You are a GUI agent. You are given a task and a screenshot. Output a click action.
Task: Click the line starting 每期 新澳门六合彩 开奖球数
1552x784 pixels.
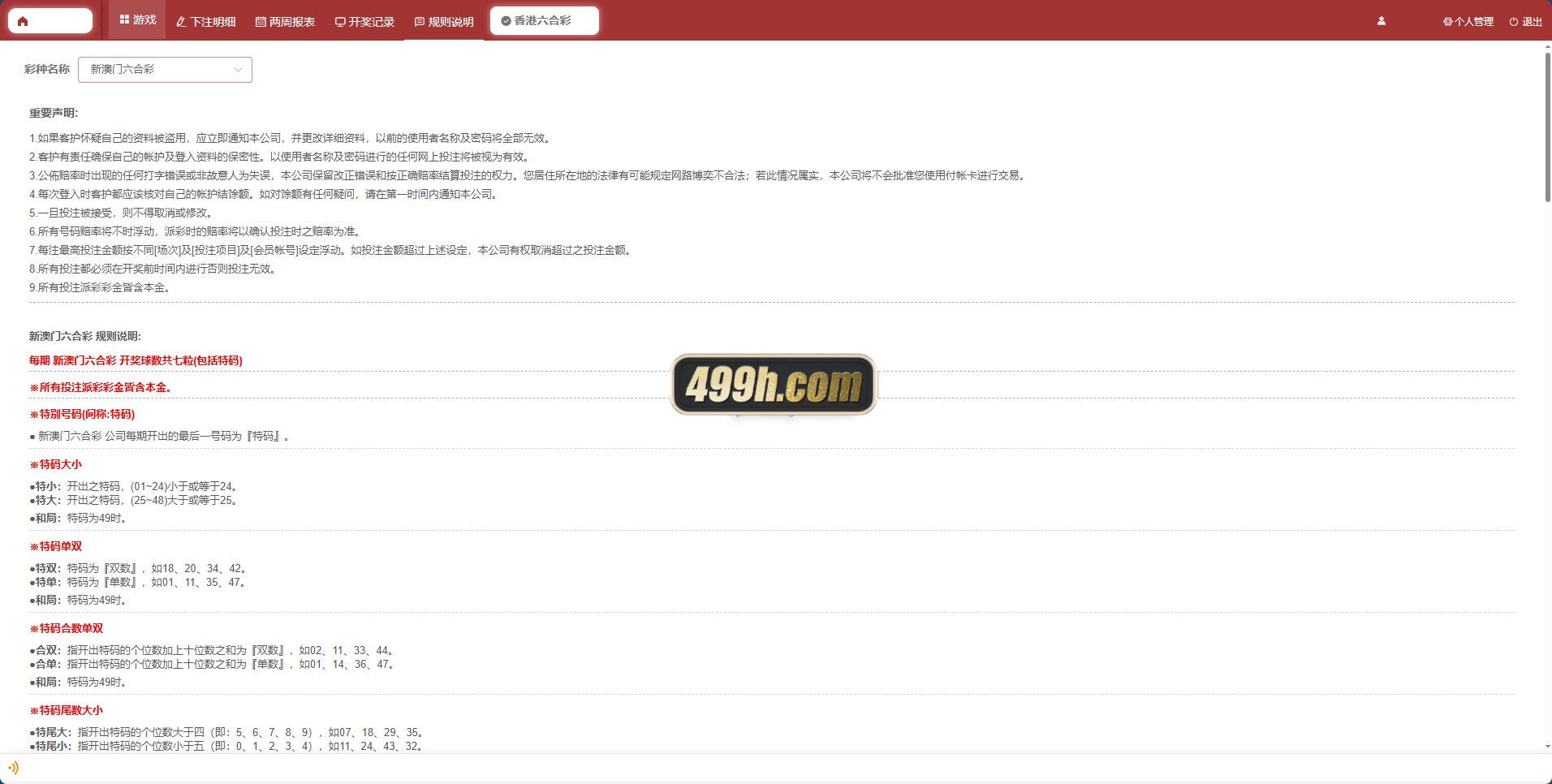click(x=136, y=360)
